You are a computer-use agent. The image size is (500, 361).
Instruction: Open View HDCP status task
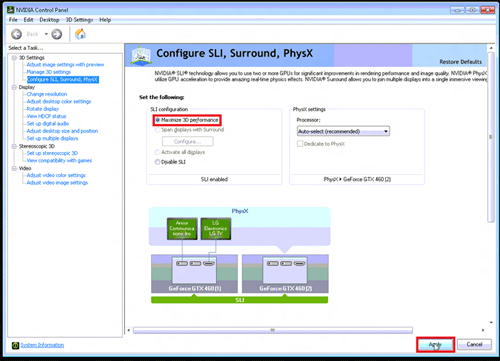[x=46, y=116]
